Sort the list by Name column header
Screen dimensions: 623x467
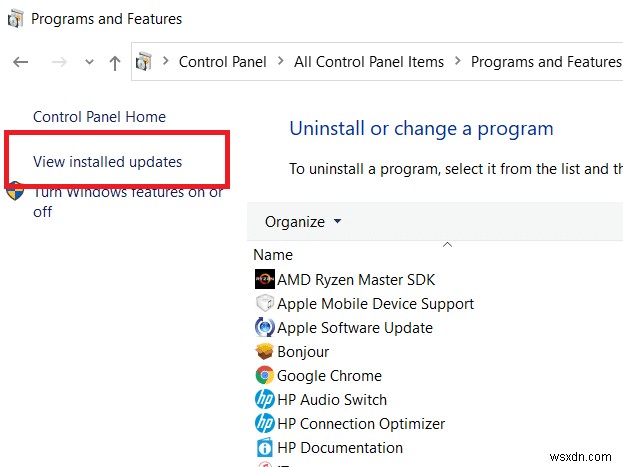273,255
